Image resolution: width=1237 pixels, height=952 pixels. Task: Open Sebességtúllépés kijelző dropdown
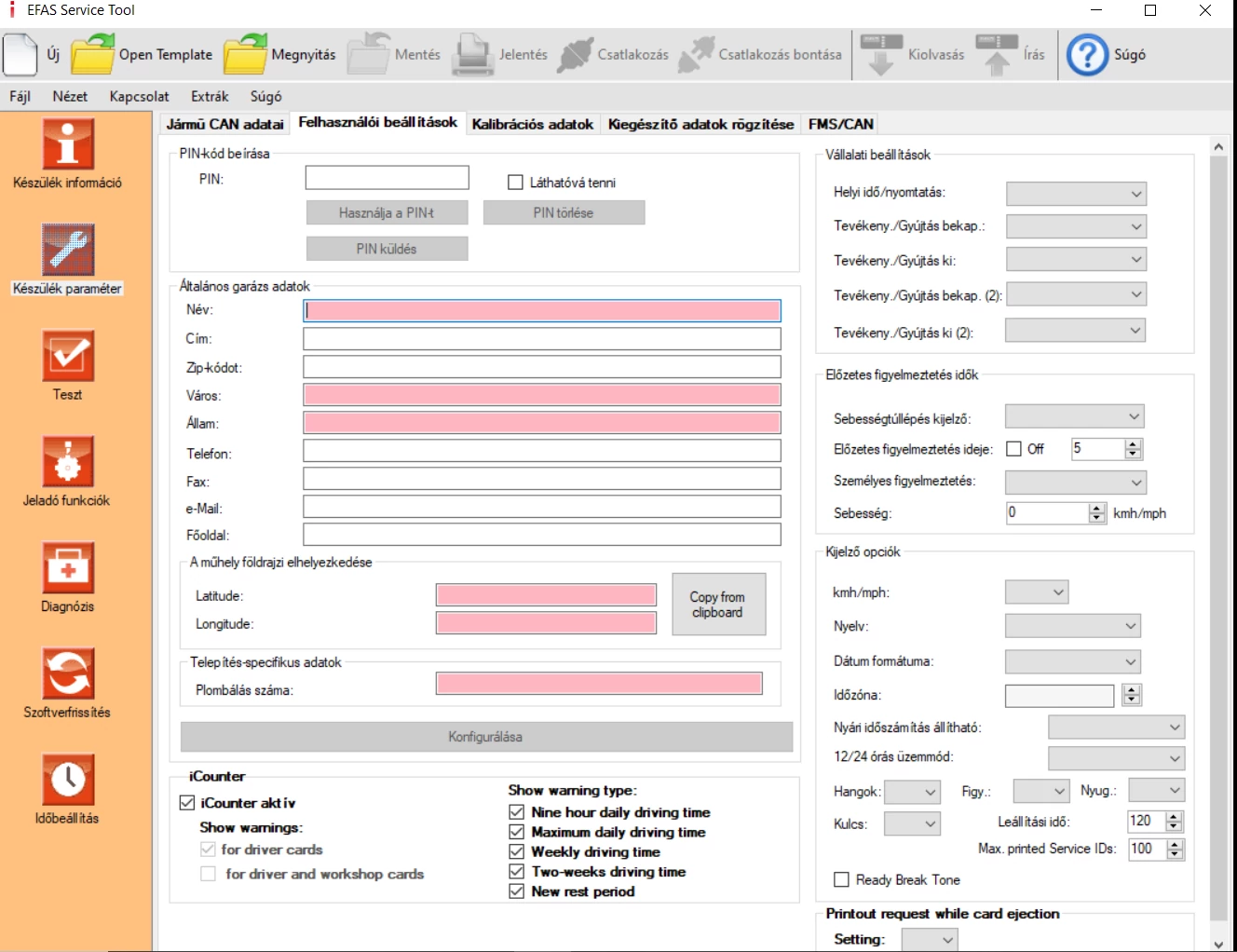click(x=1075, y=416)
